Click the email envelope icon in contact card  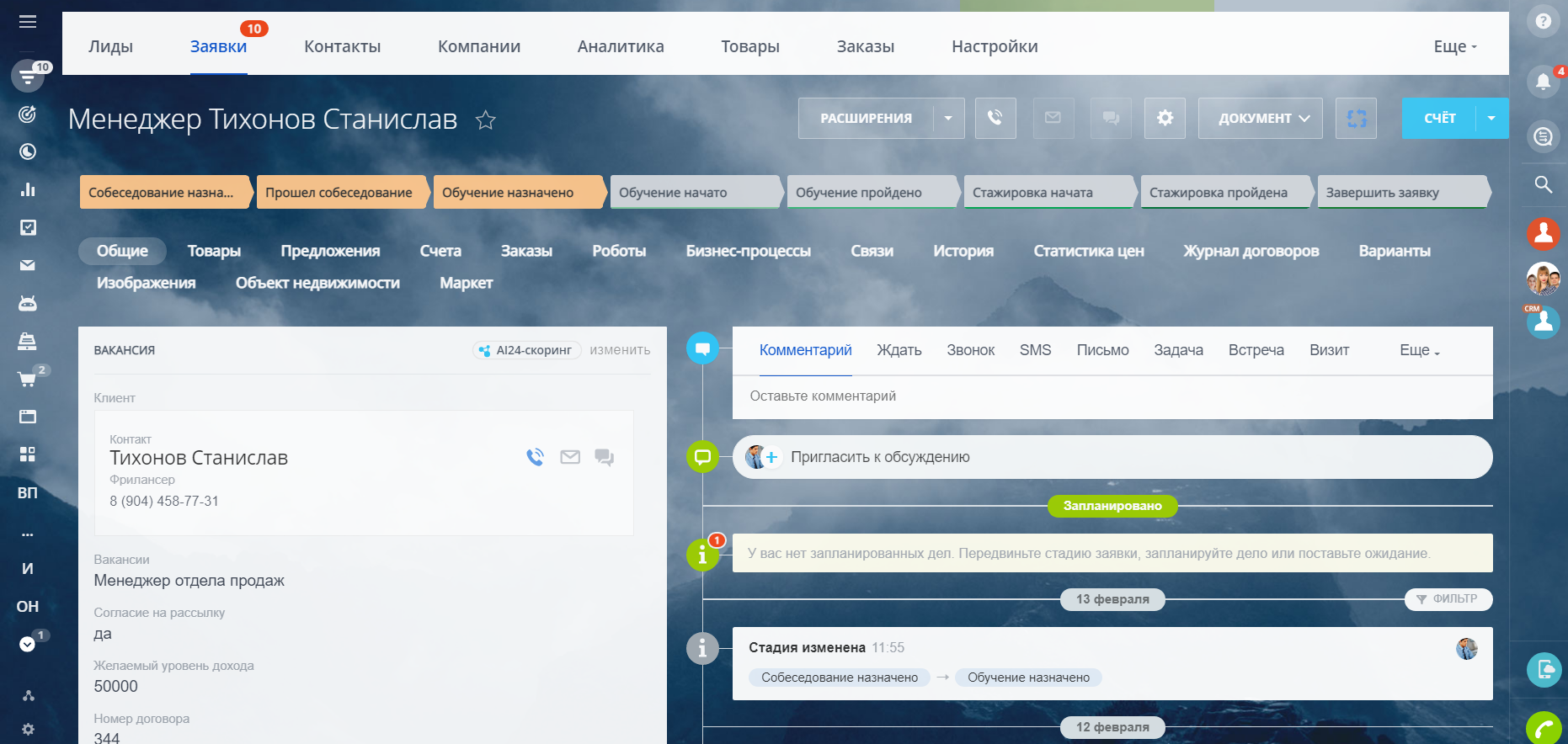pyautogui.click(x=570, y=457)
